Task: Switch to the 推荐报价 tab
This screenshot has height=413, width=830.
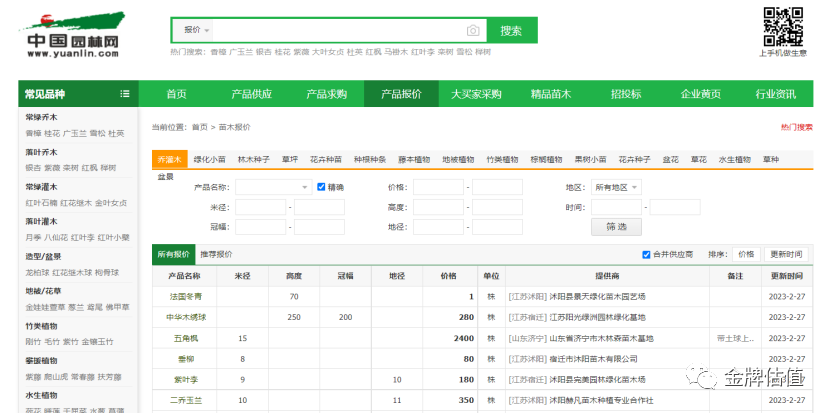Action: click(216, 254)
